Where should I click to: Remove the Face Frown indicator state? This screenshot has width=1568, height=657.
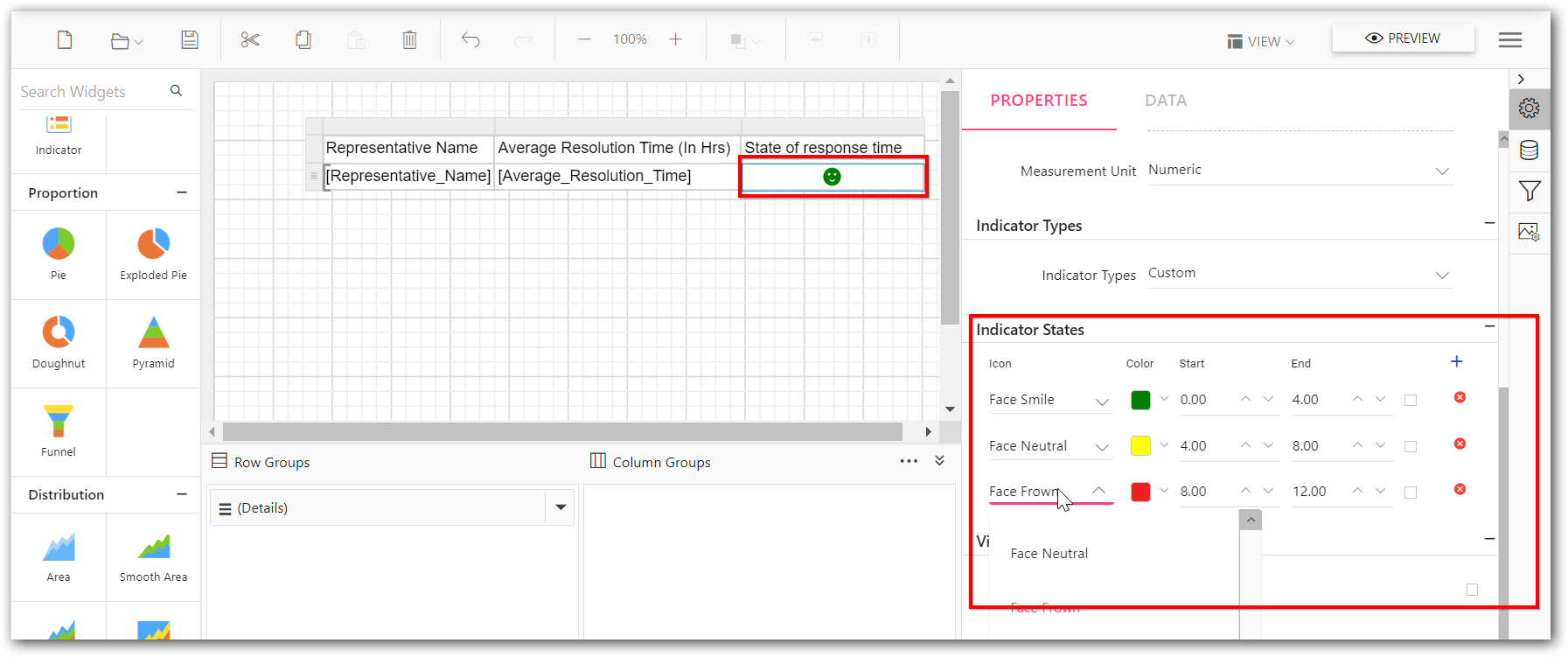tap(1460, 489)
